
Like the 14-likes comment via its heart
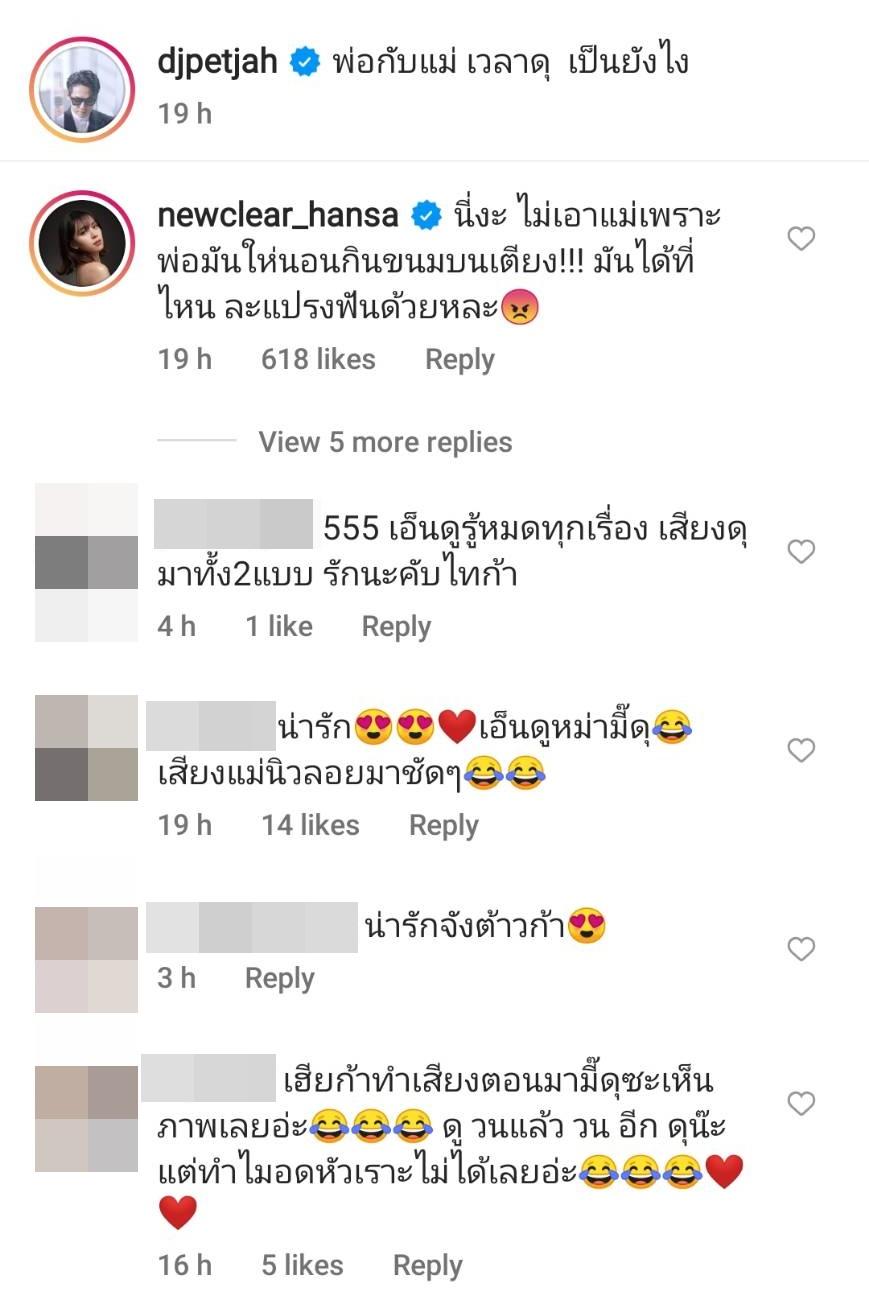(x=801, y=750)
